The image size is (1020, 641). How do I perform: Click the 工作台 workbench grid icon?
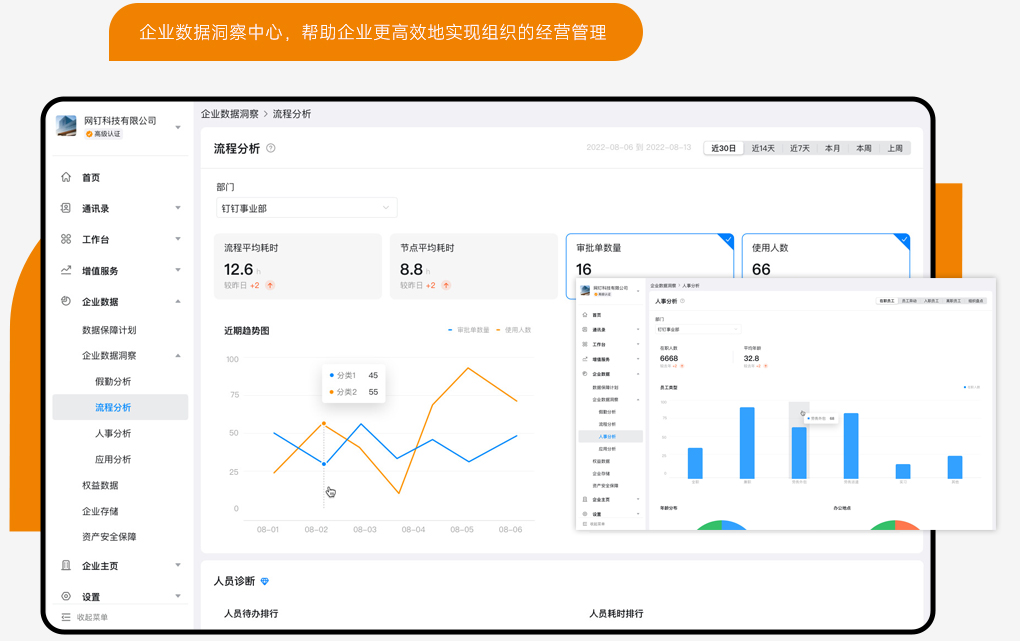tap(66, 239)
